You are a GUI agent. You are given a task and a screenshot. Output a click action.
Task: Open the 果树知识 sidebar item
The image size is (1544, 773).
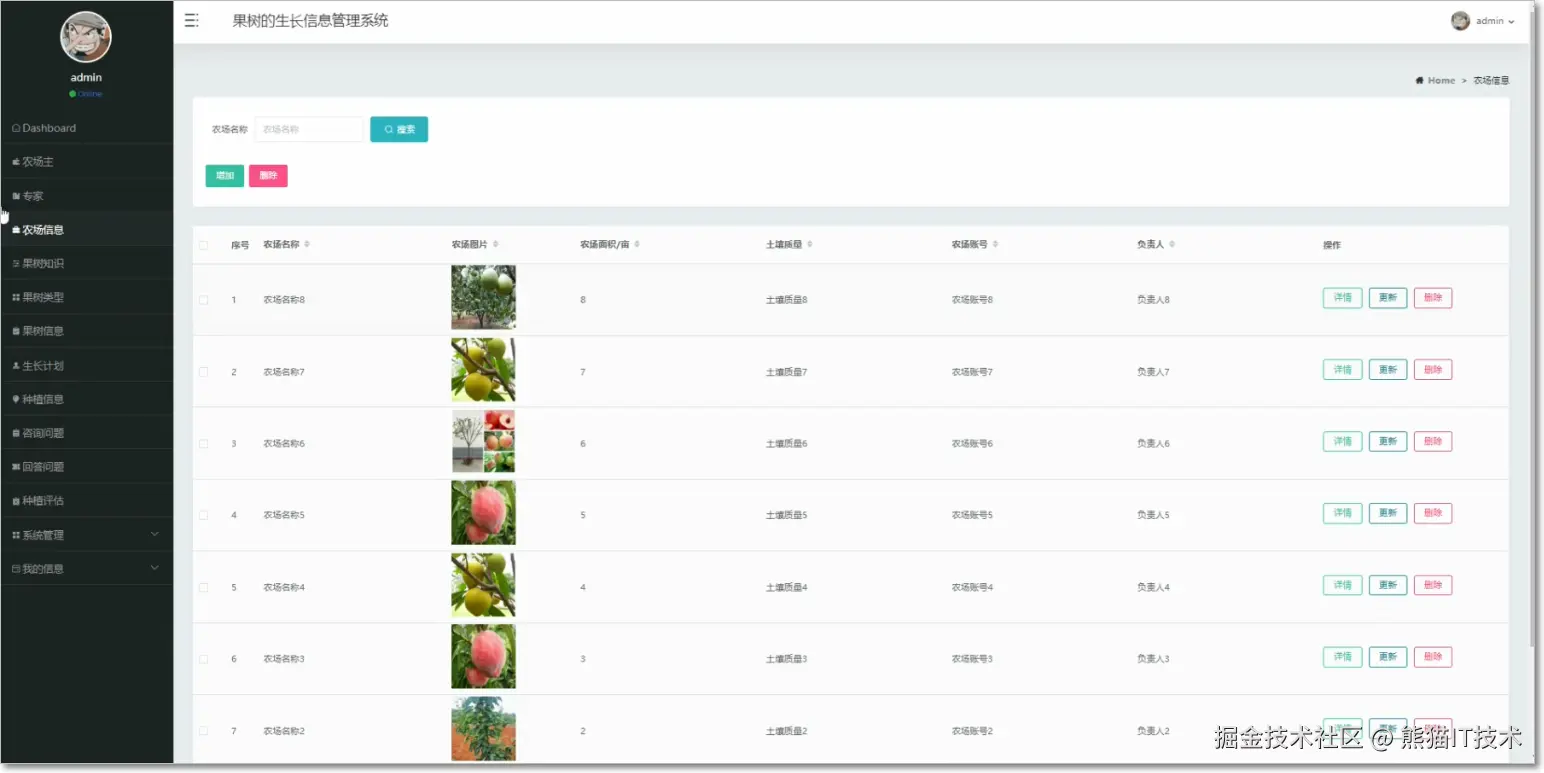pos(86,264)
